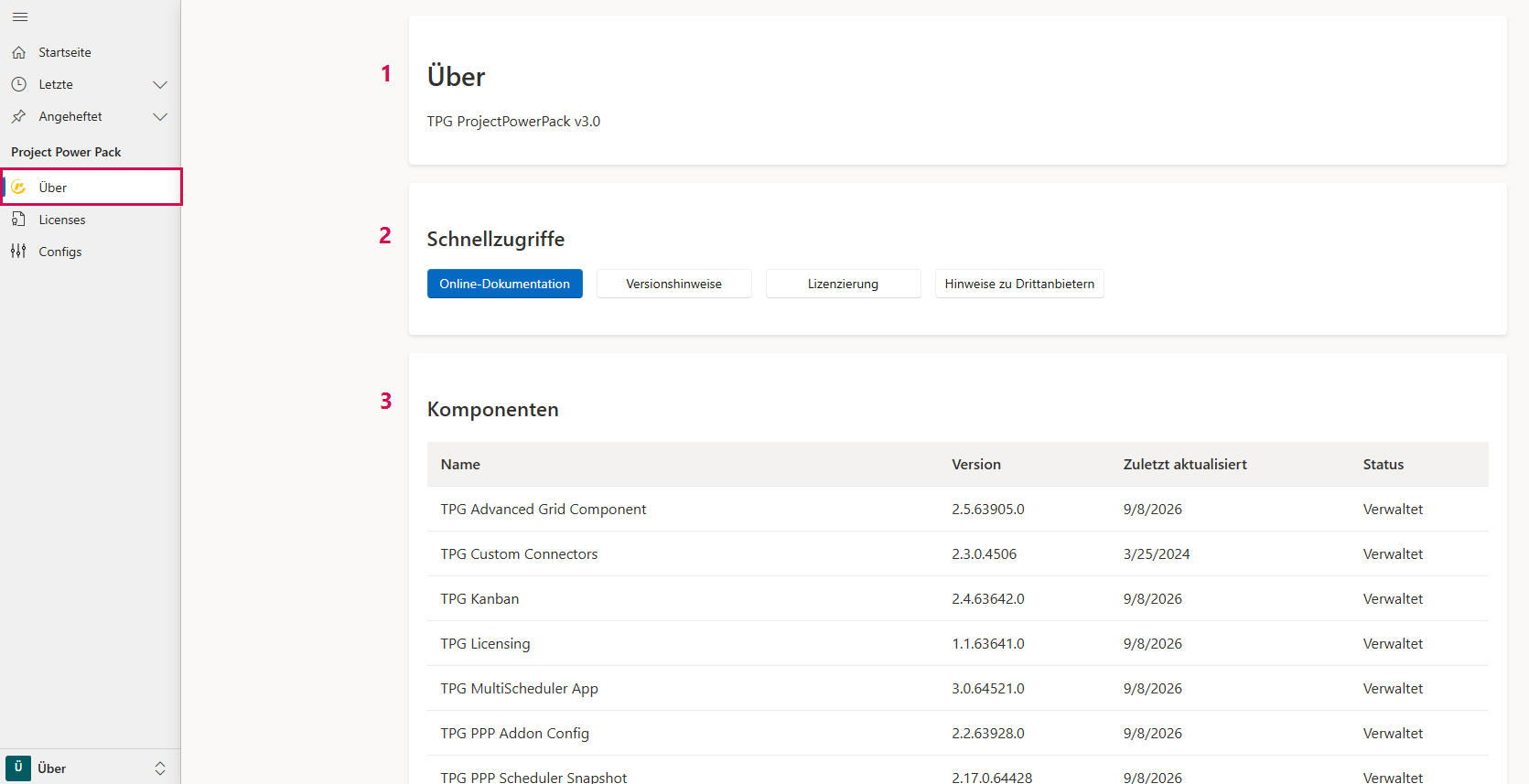Open Configs in the sidebar
Screen dimensions: 1529x784
[90, 252]
